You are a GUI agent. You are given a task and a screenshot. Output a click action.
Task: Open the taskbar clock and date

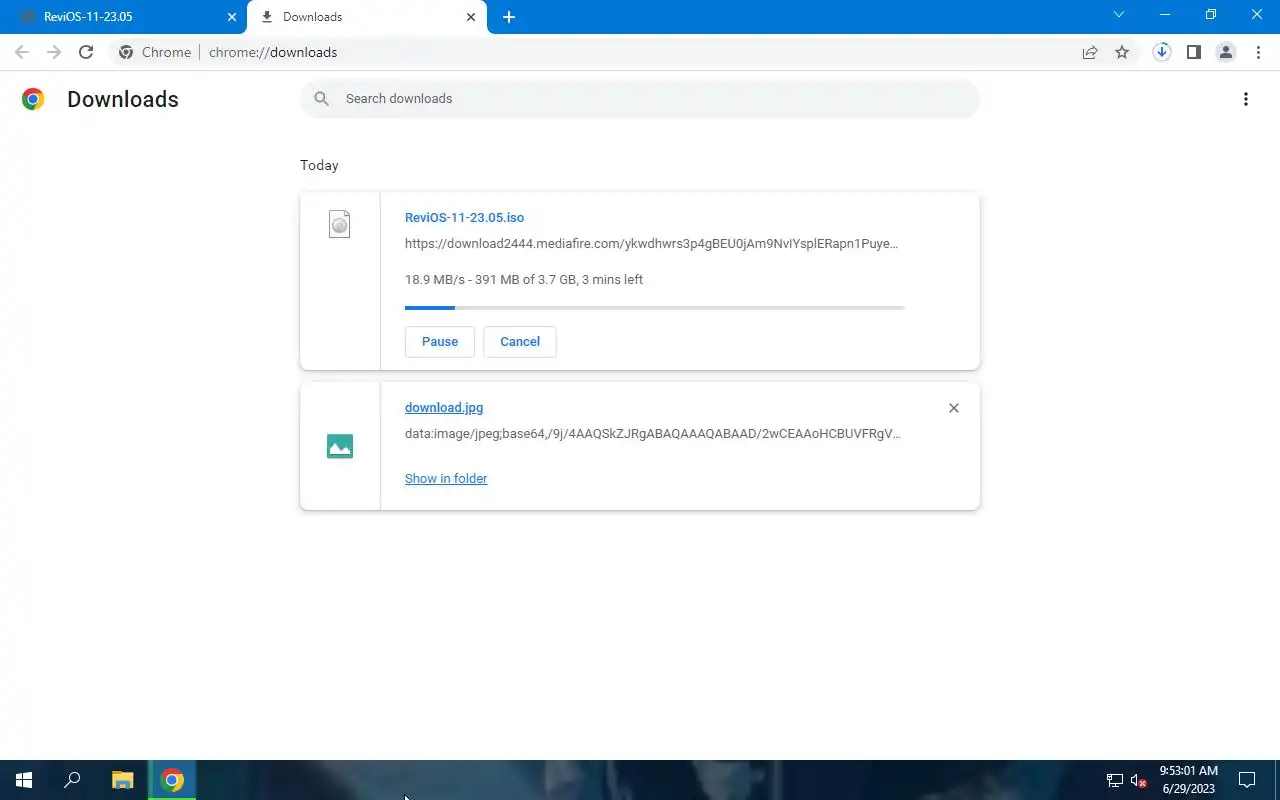pyautogui.click(x=1188, y=780)
